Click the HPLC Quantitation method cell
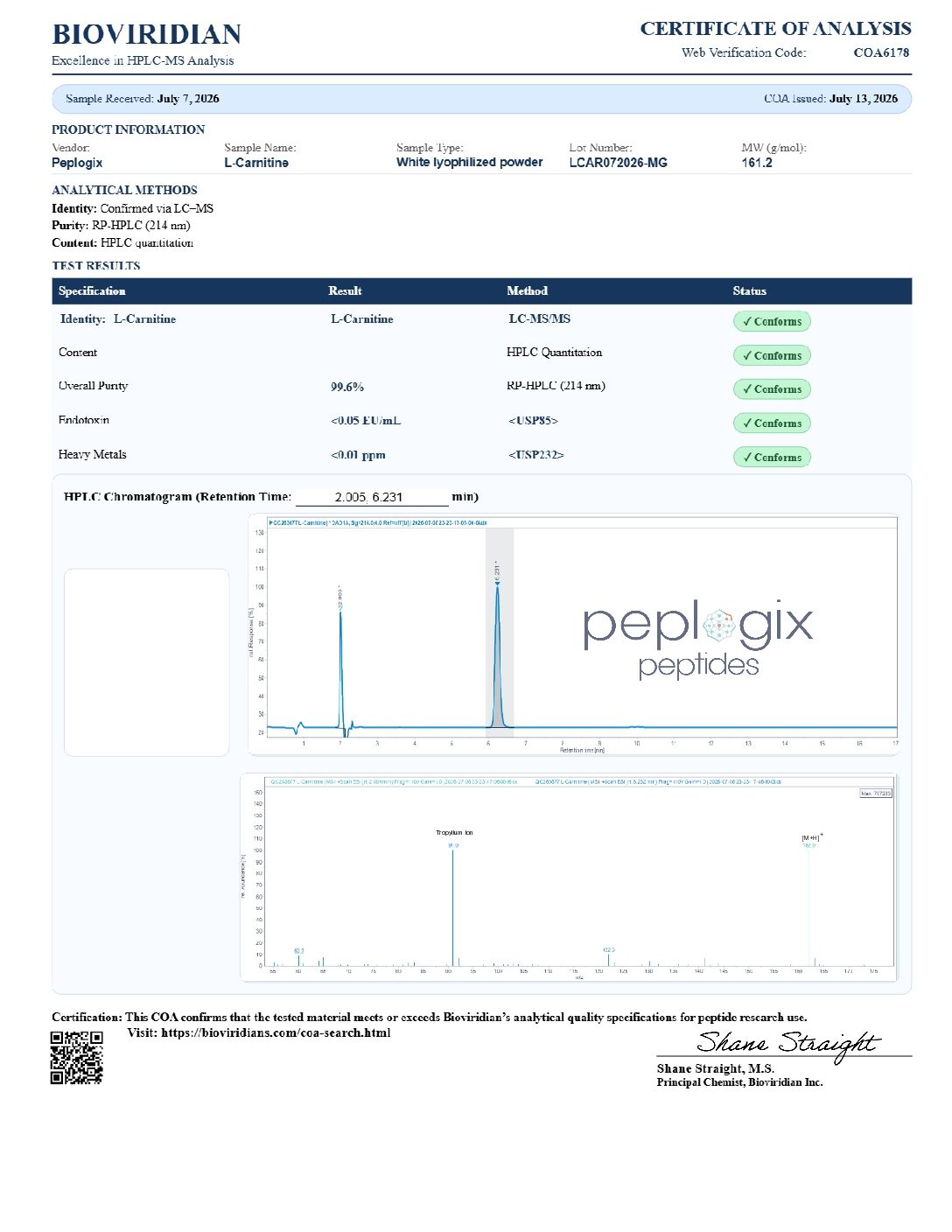 pos(554,352)
